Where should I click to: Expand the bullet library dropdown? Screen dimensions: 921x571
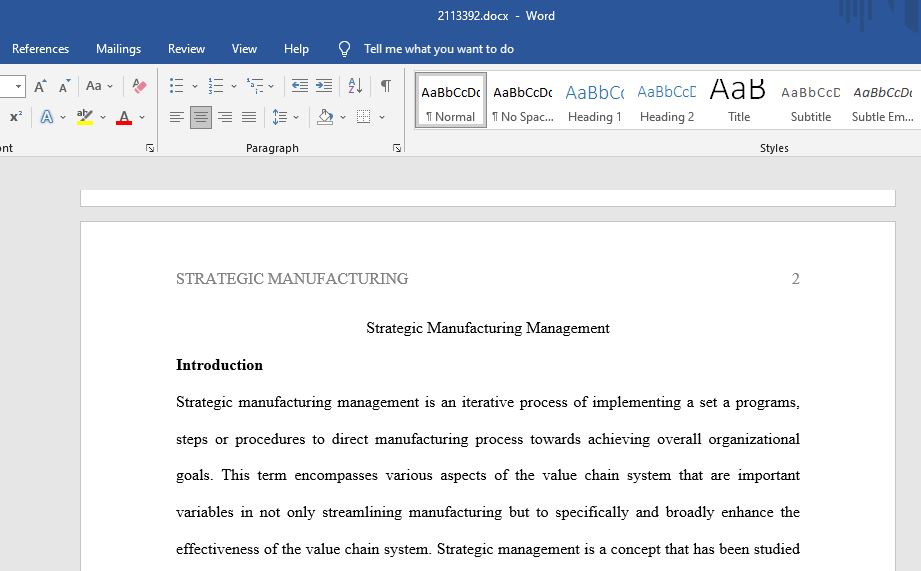194,86
